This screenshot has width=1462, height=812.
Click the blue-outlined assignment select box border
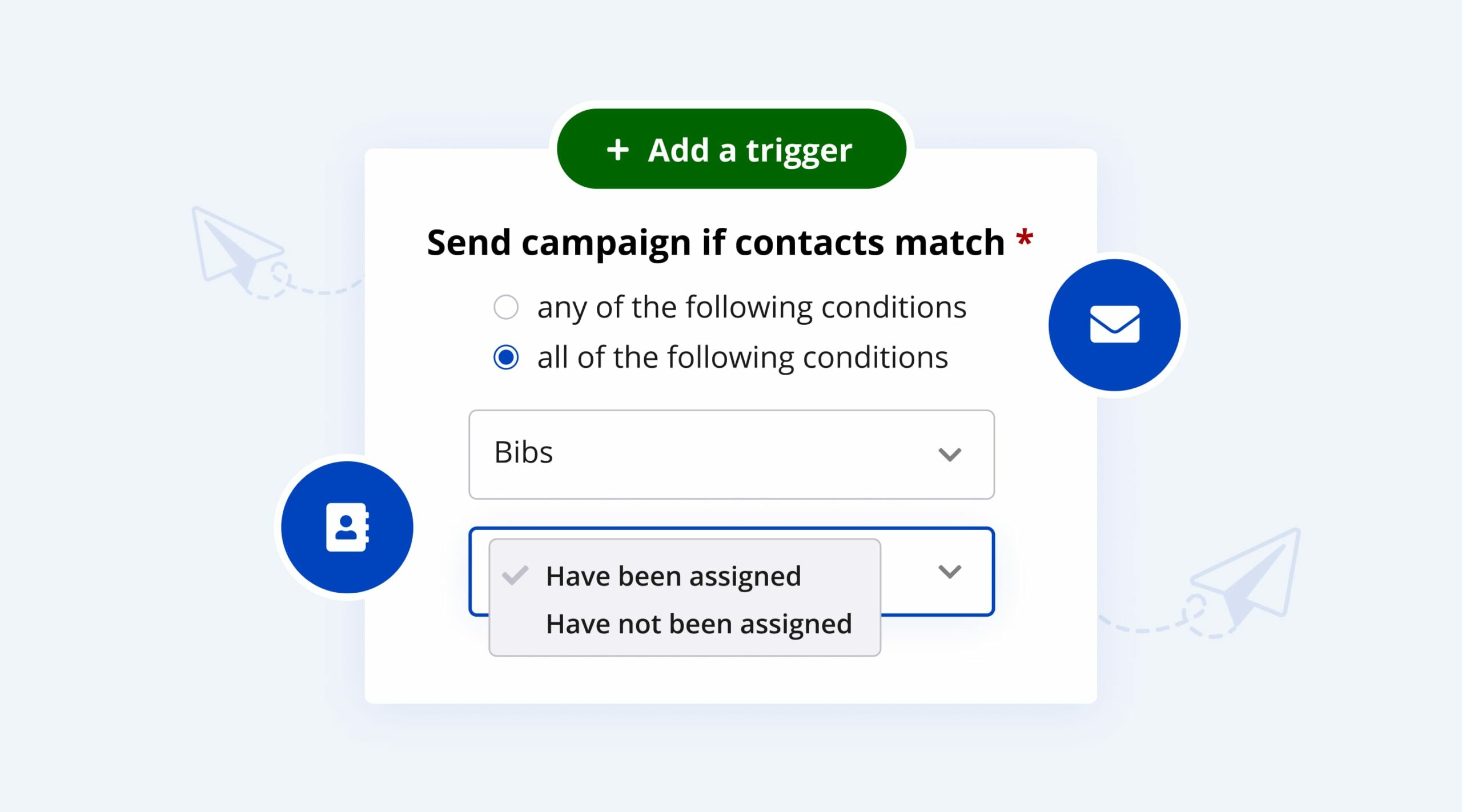click(937, 614)
